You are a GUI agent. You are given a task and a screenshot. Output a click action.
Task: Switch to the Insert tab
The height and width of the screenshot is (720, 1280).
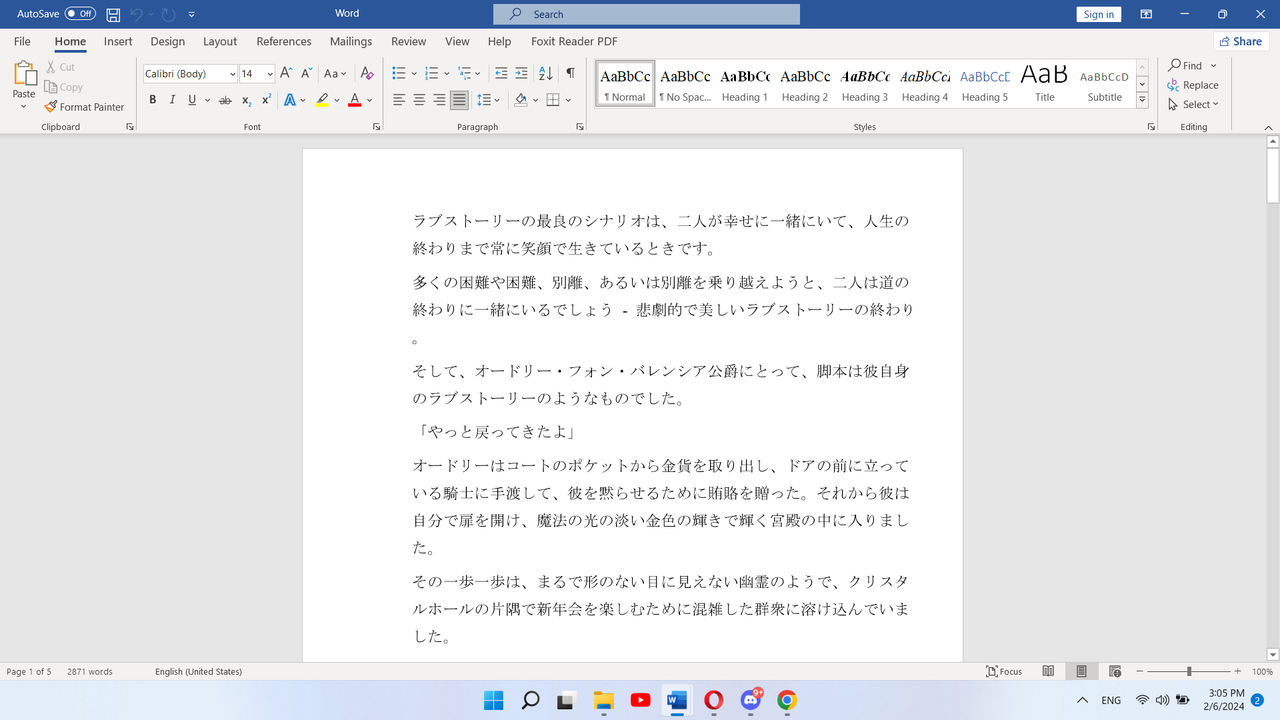[118, 41]
